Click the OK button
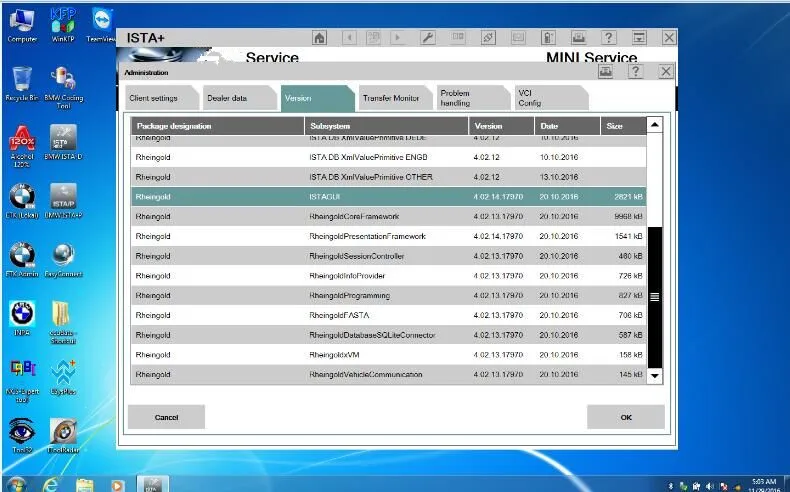Screen dimensions: 790x492 point(626,417)
